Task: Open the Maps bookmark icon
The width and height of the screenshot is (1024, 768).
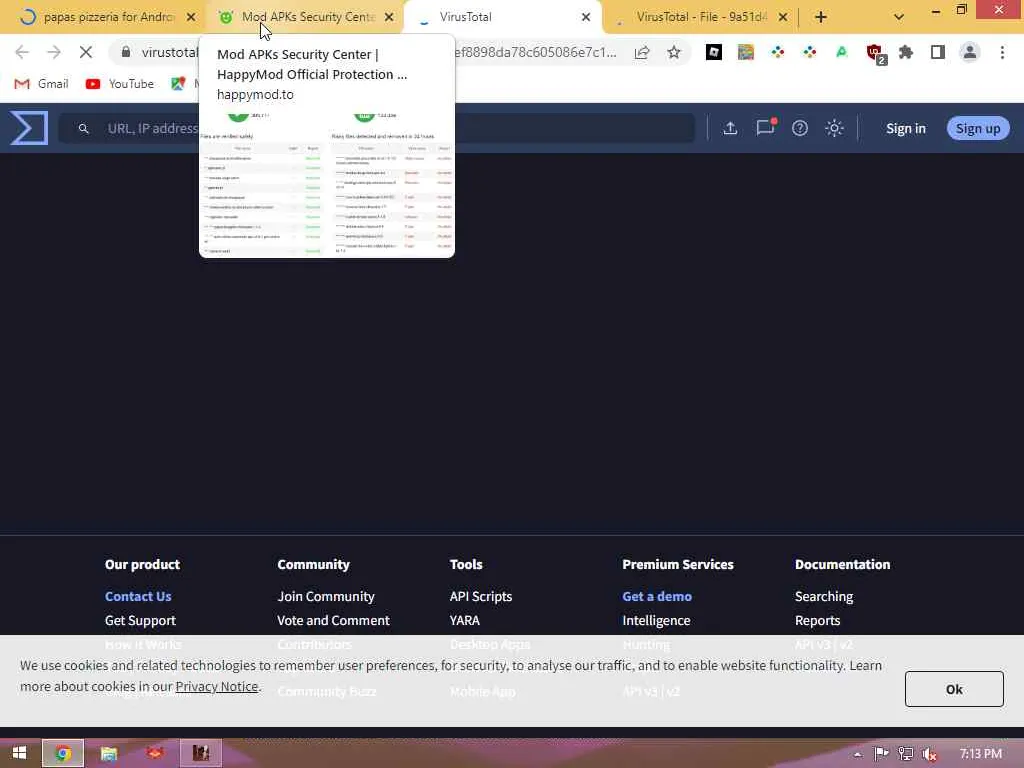Action: pos(178,84)
